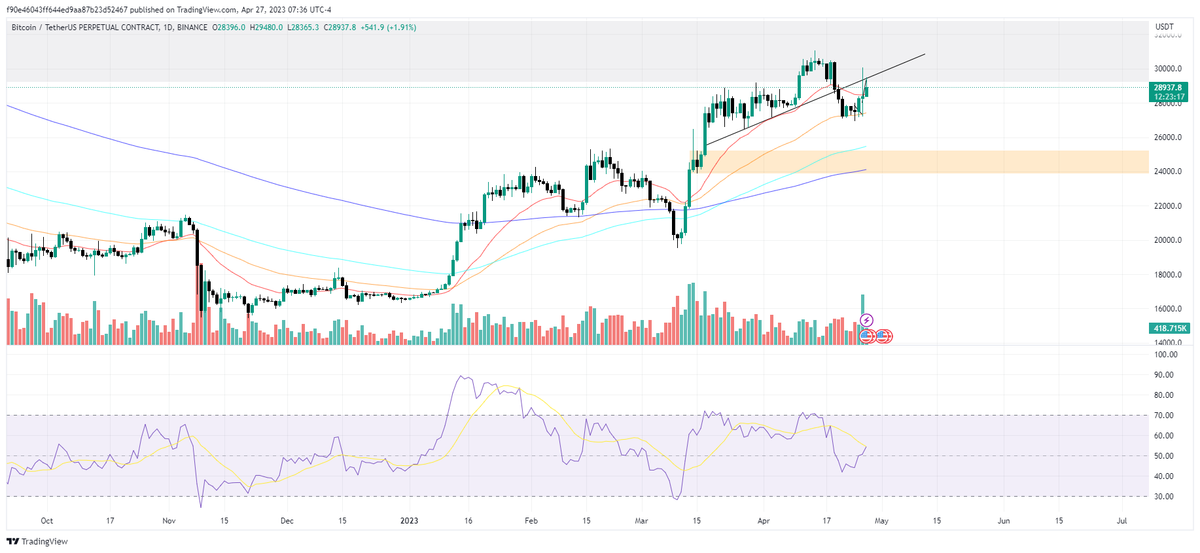Click the leftmost US flag economic event icon
Screen dimensions: 1200x553
[866, 335]
